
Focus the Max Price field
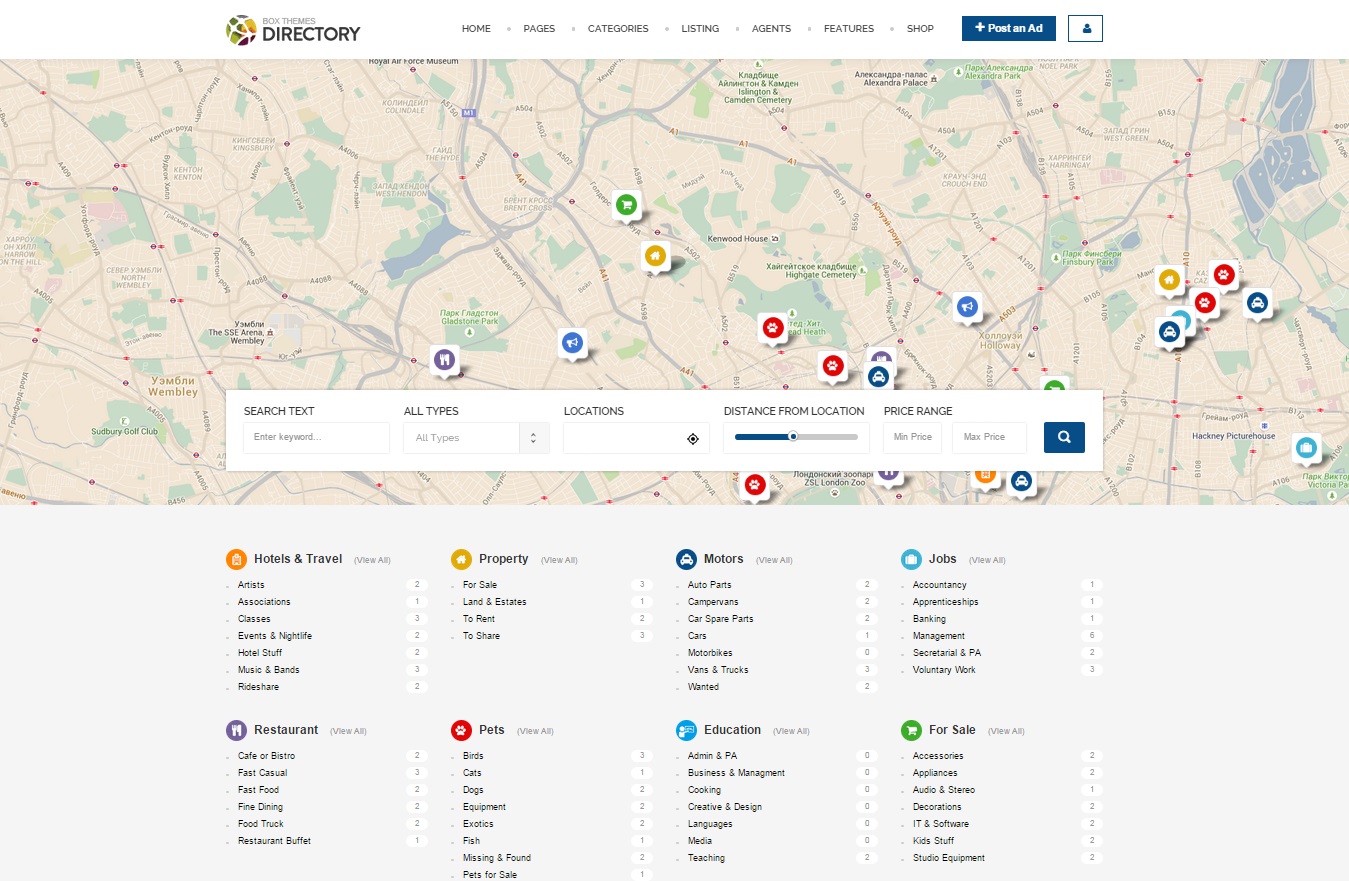(989, 438)
